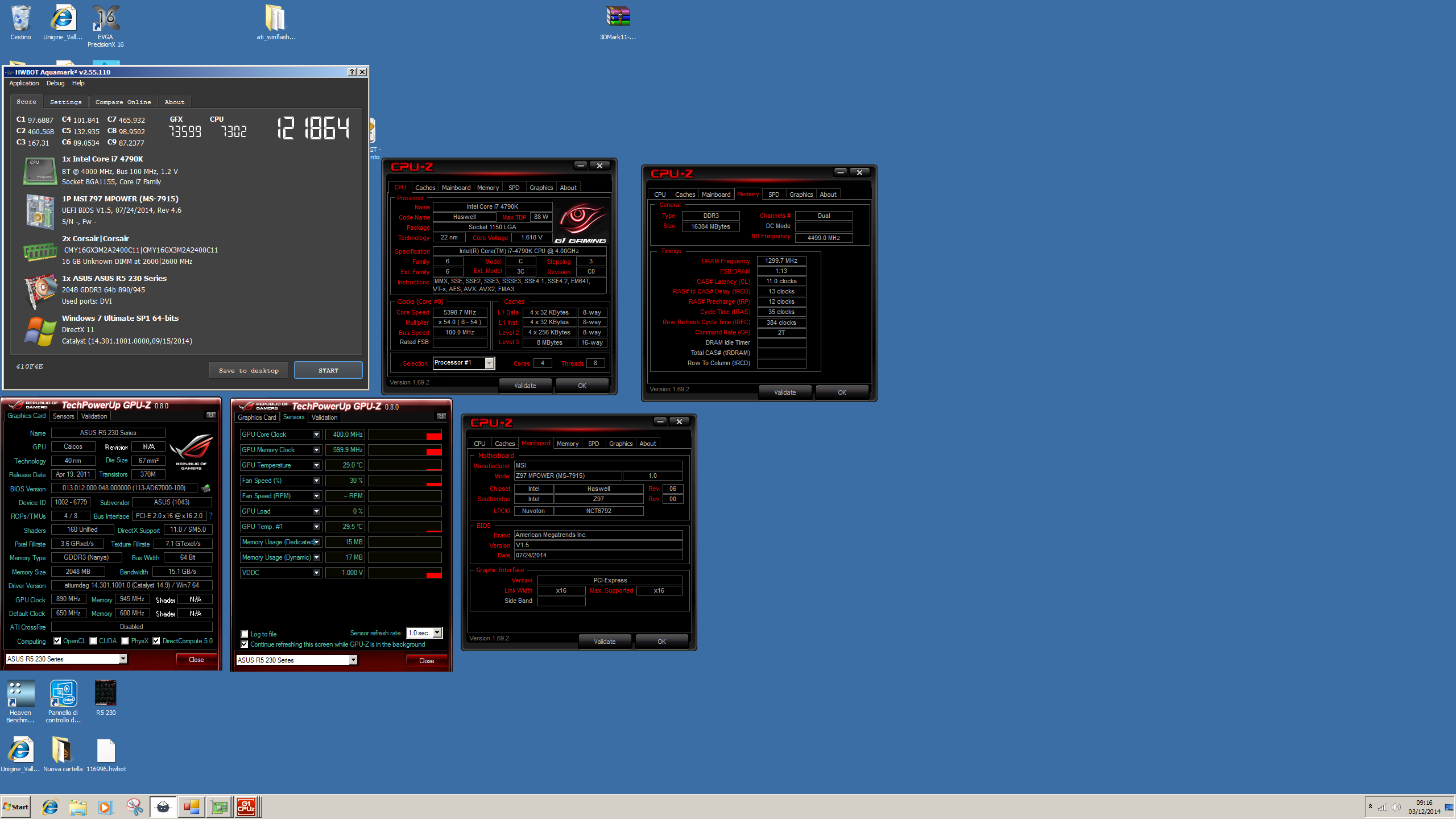Toggle the CUDA checkbox in GPU-Z
Screen dimensions: 1456x819
pyautogui.click(x=93, y=641)
